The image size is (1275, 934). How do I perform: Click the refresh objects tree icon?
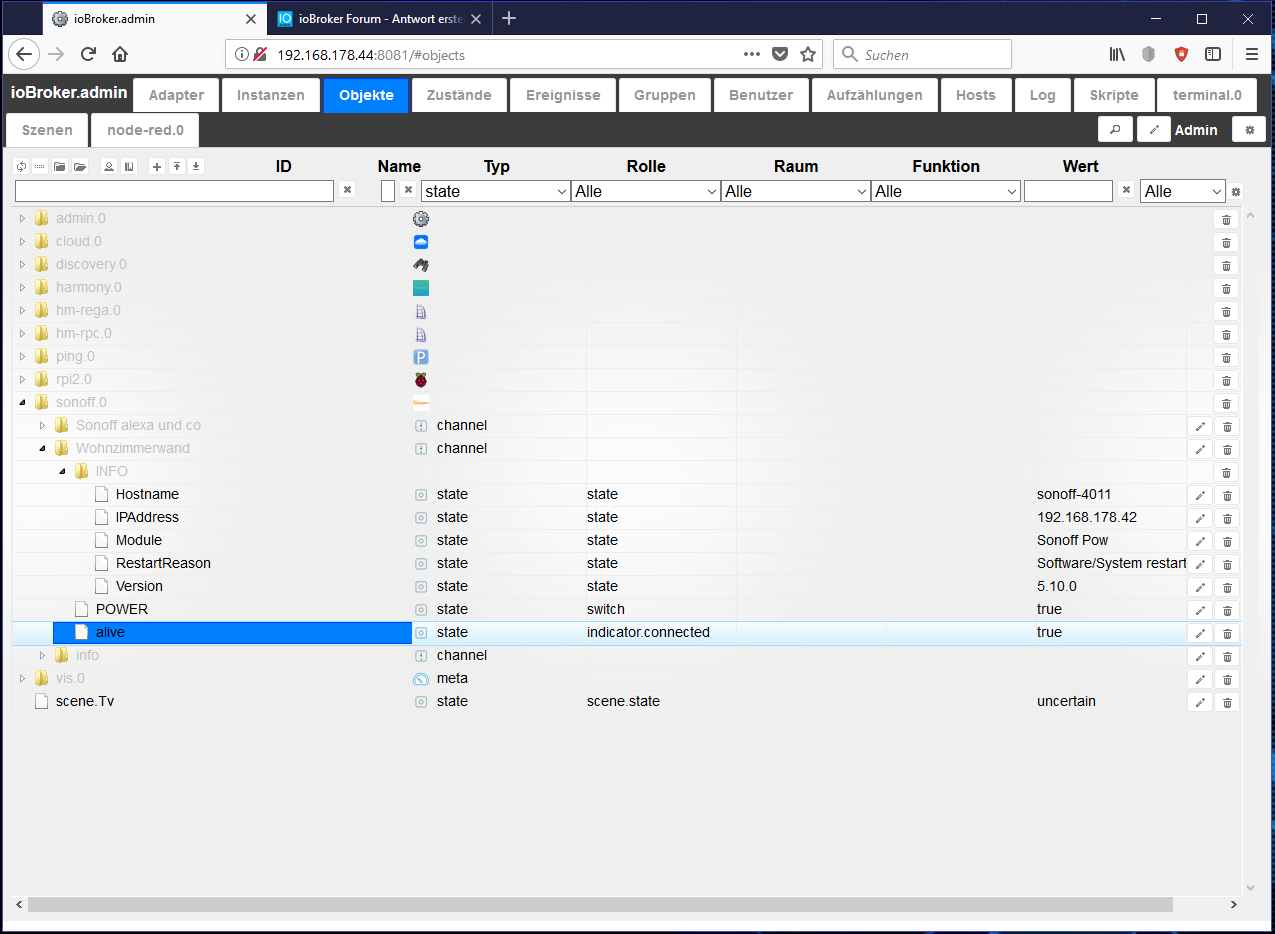coord(21,167)
